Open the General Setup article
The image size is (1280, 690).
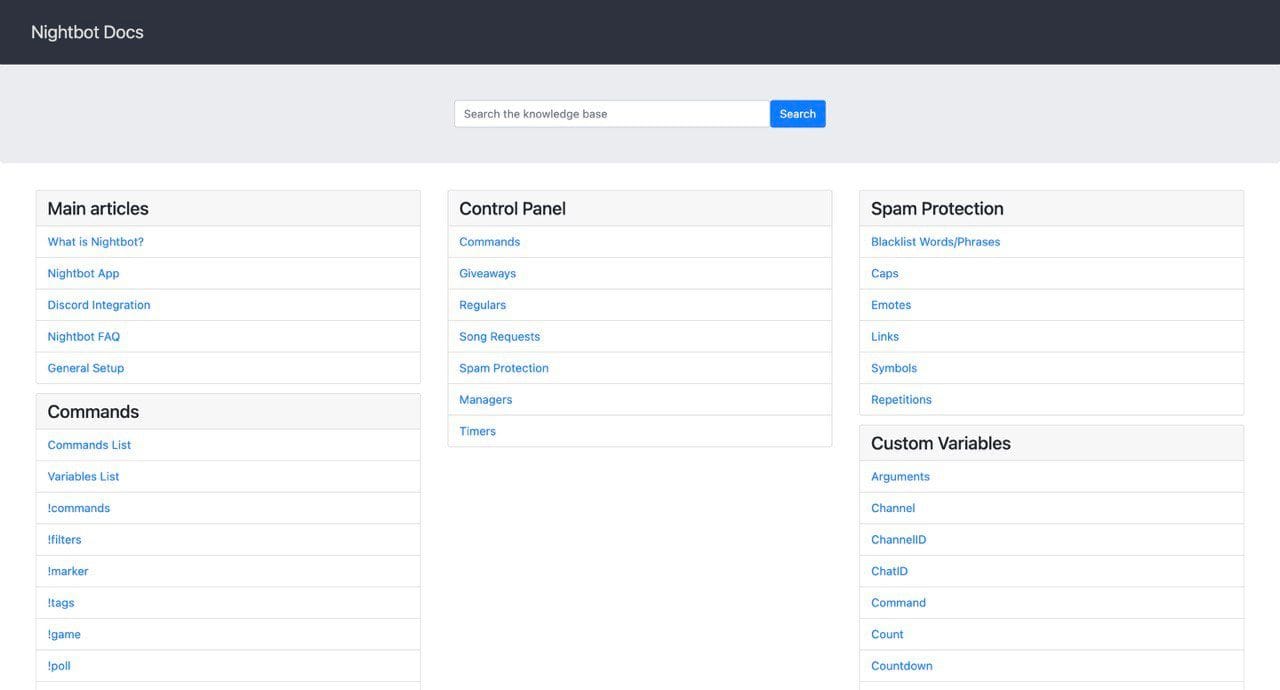point(86,368)
